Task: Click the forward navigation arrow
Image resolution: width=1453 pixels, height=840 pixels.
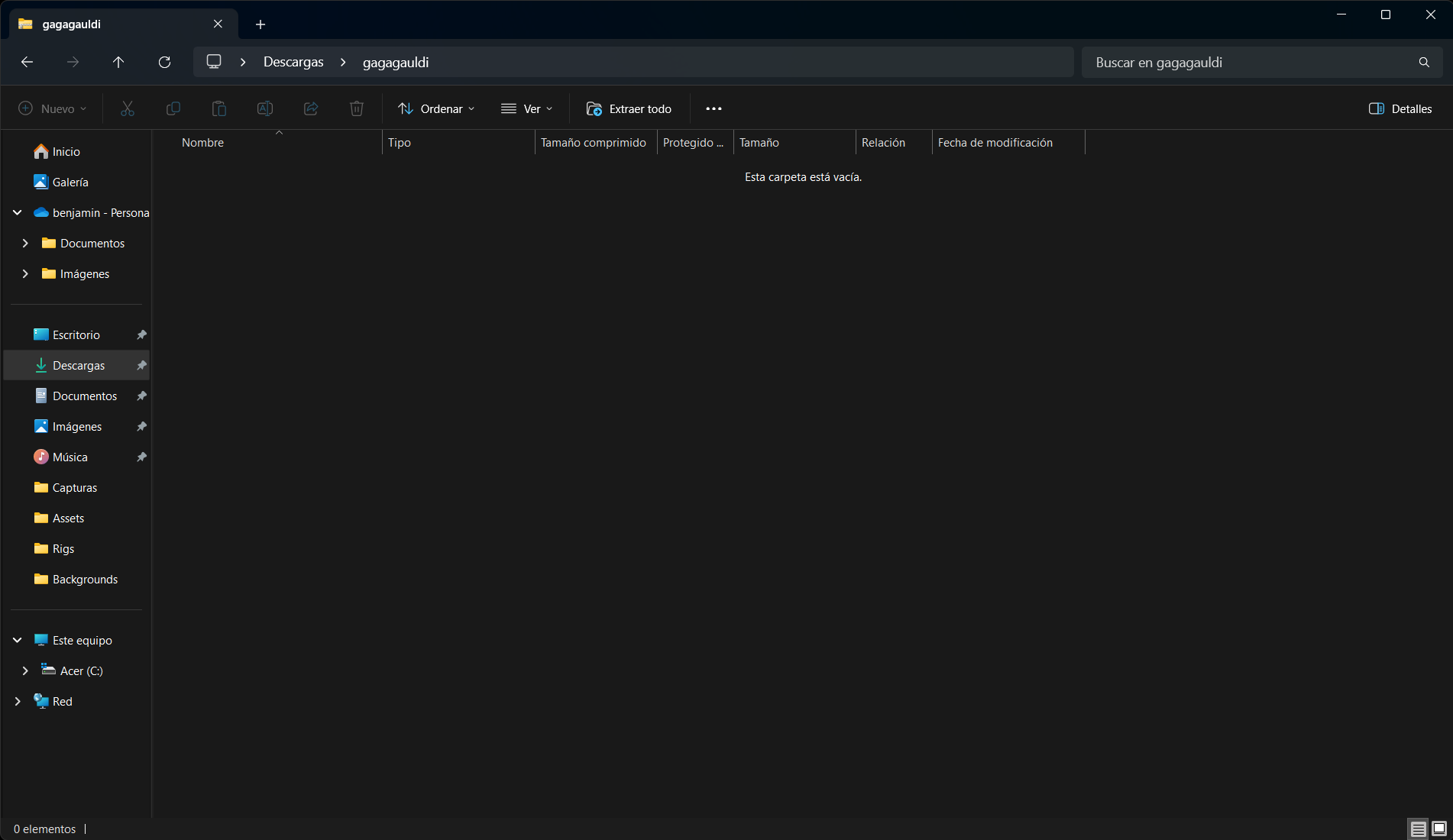Action: point(73,62)
